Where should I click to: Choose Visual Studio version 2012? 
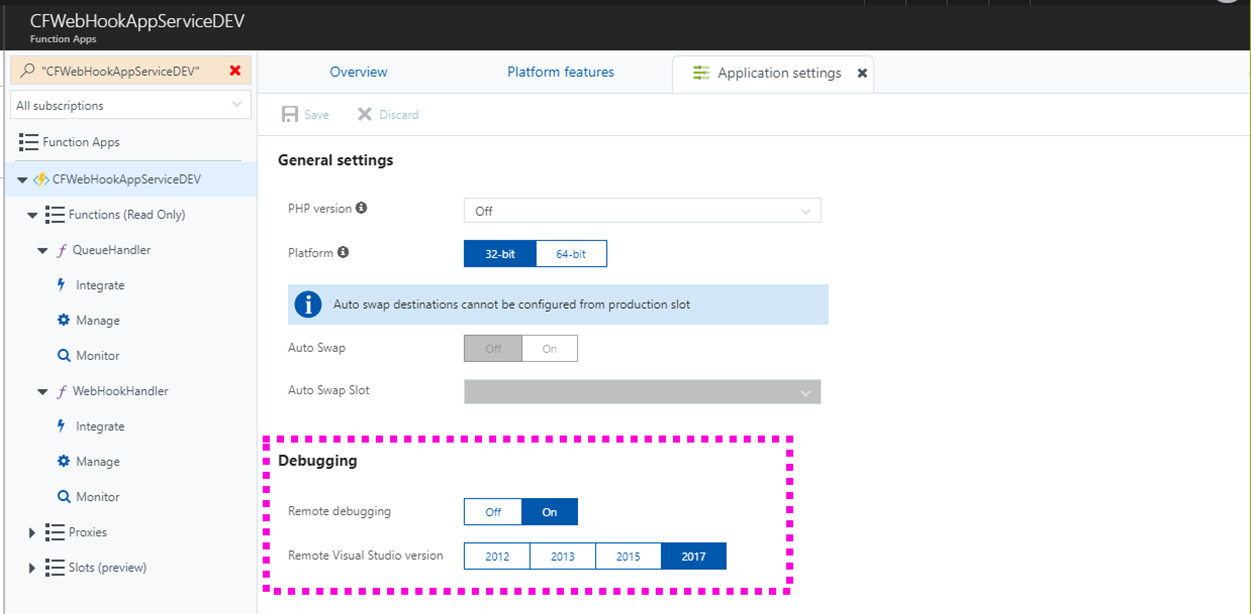[497, 556]
